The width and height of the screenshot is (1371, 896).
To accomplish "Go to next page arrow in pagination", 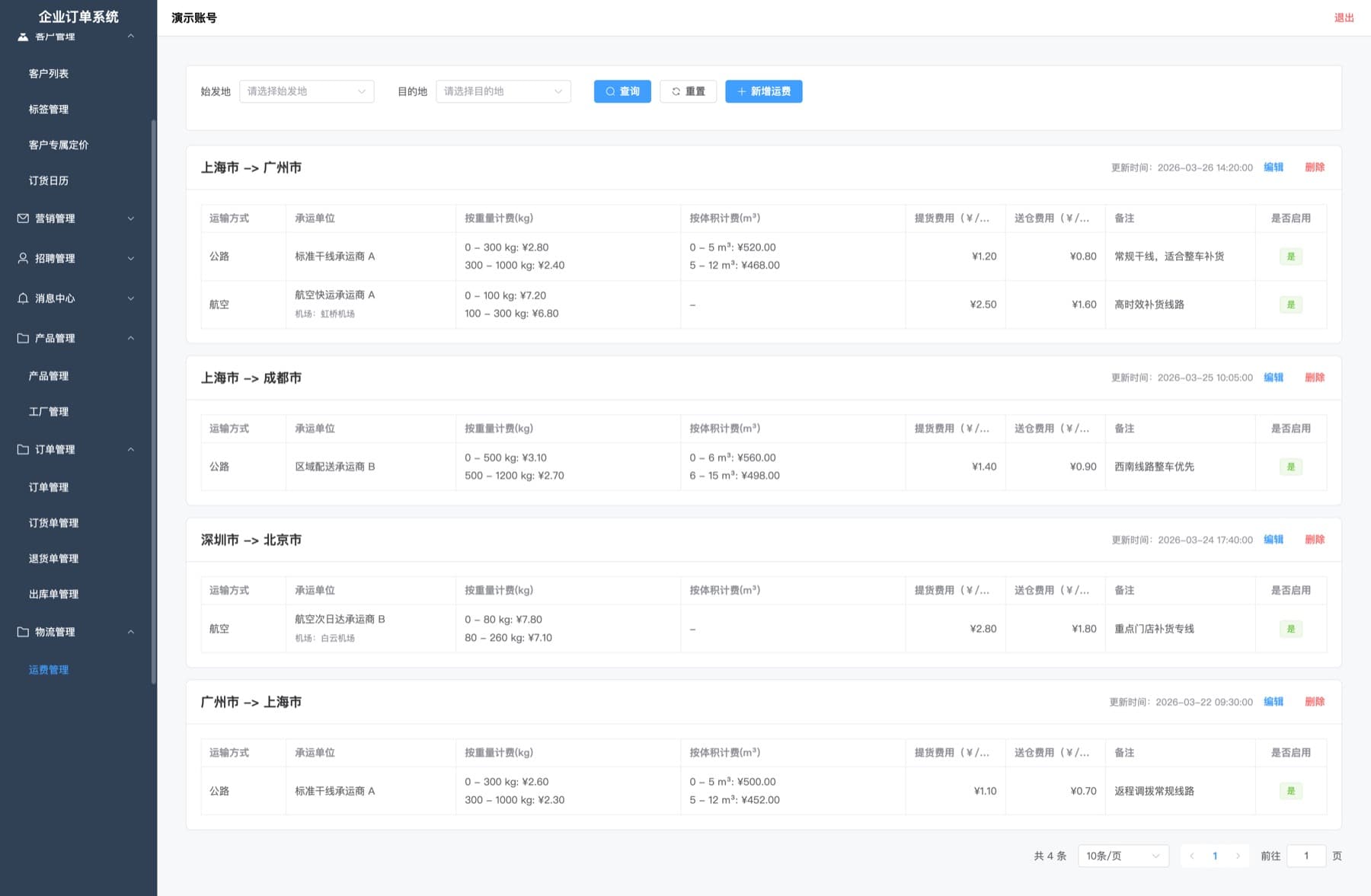I will [x=1238, y=856].
